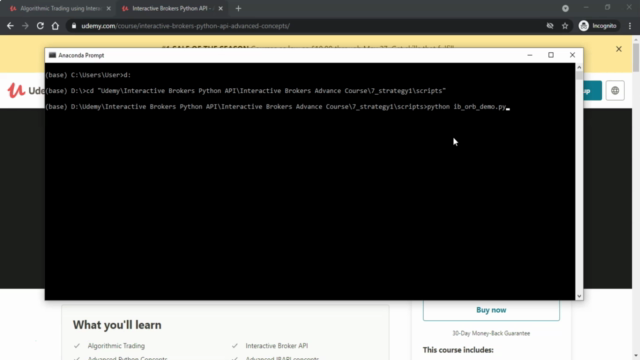Click the Anaconda Prompt window icon

point(52,55)
